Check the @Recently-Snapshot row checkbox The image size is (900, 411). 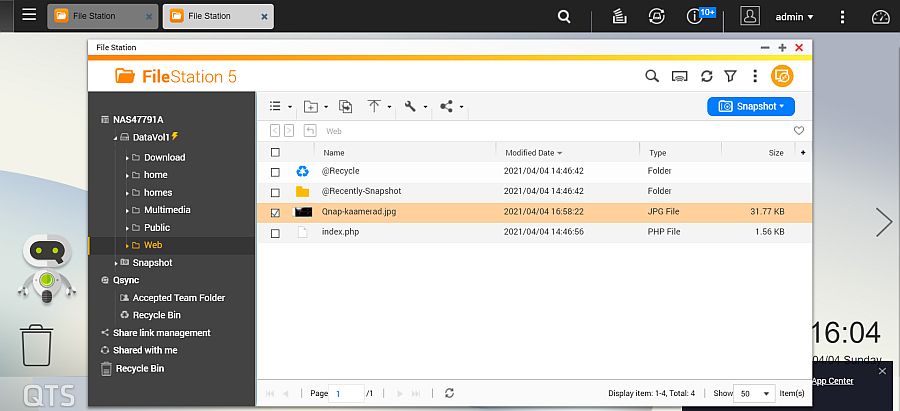(x=275, y=192)
